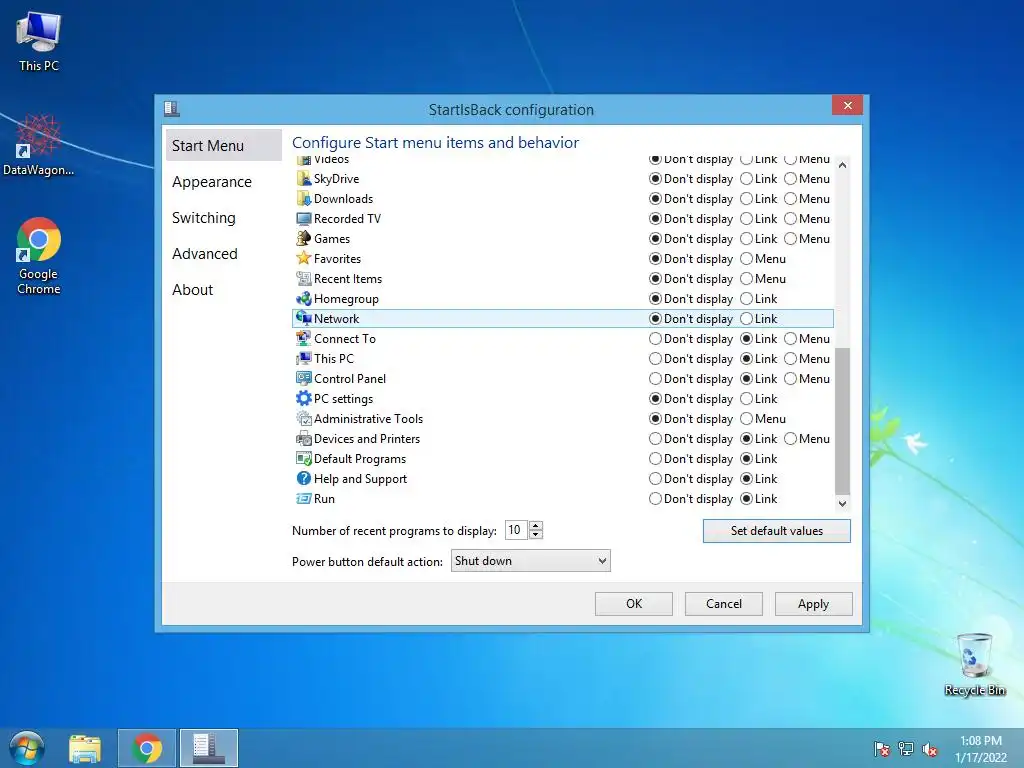
Task: Click the Favorites star icon
Action: point(304,259)
